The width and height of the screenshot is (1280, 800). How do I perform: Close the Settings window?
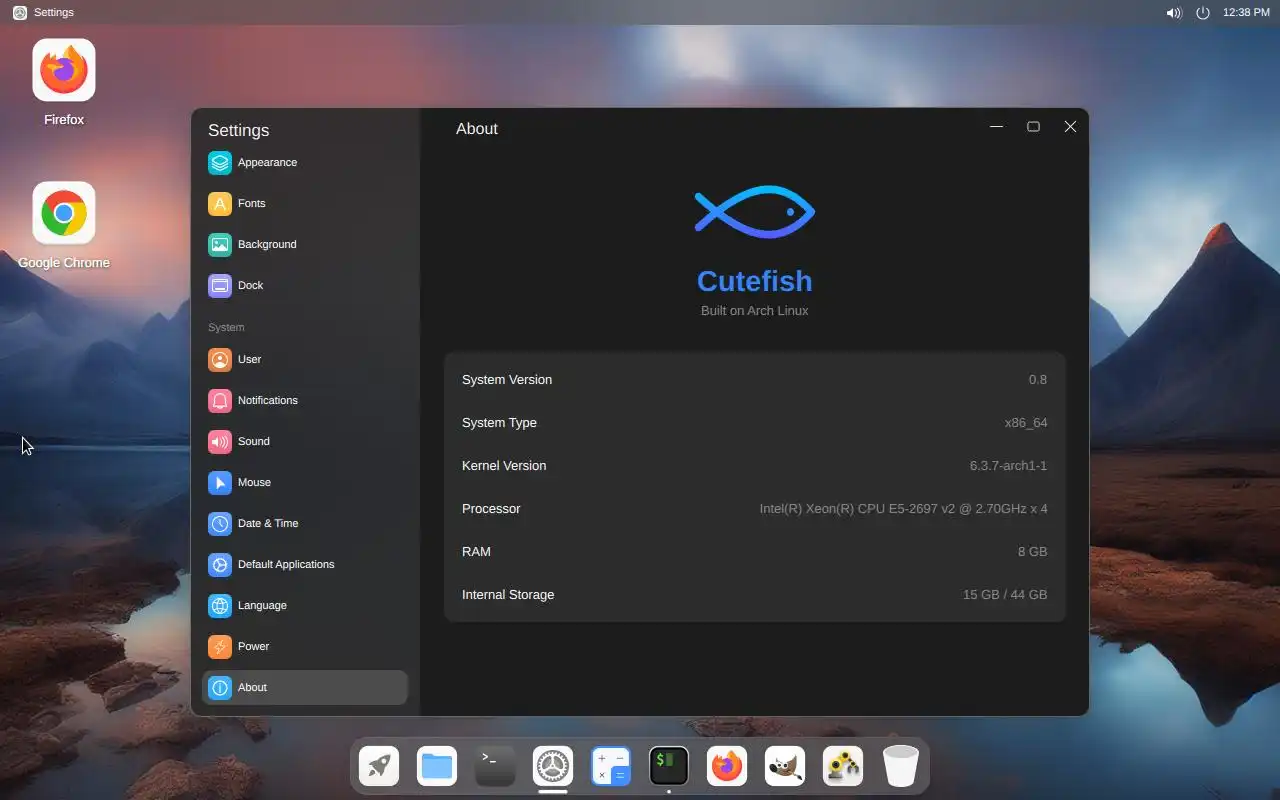1070,127
